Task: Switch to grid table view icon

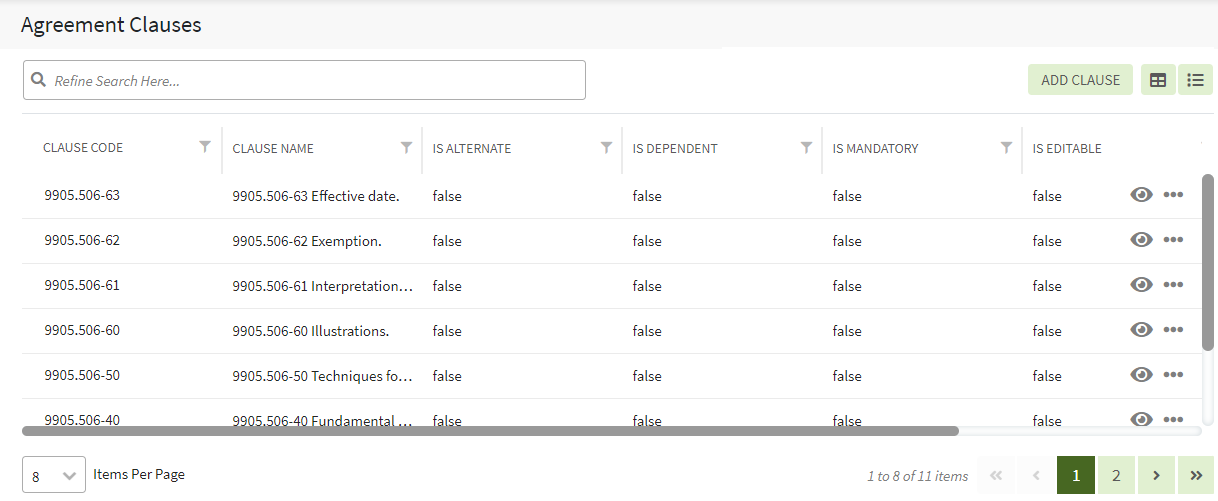Action: 1158,80
